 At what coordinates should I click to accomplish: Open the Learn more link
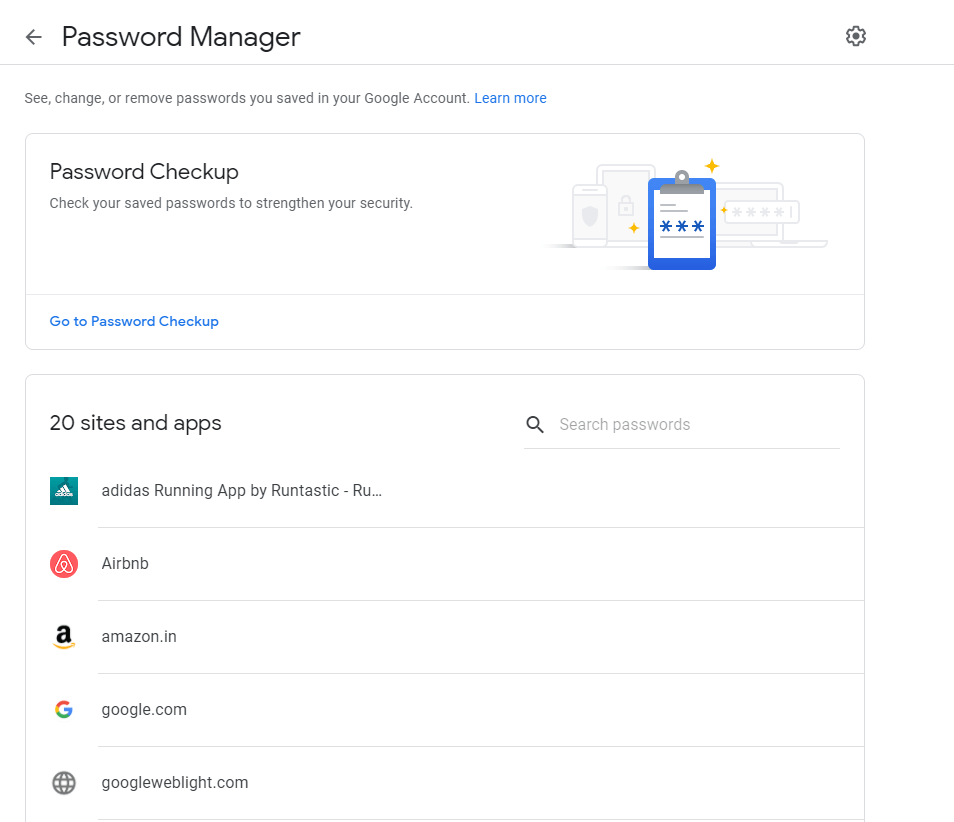(x=510, y=98)
